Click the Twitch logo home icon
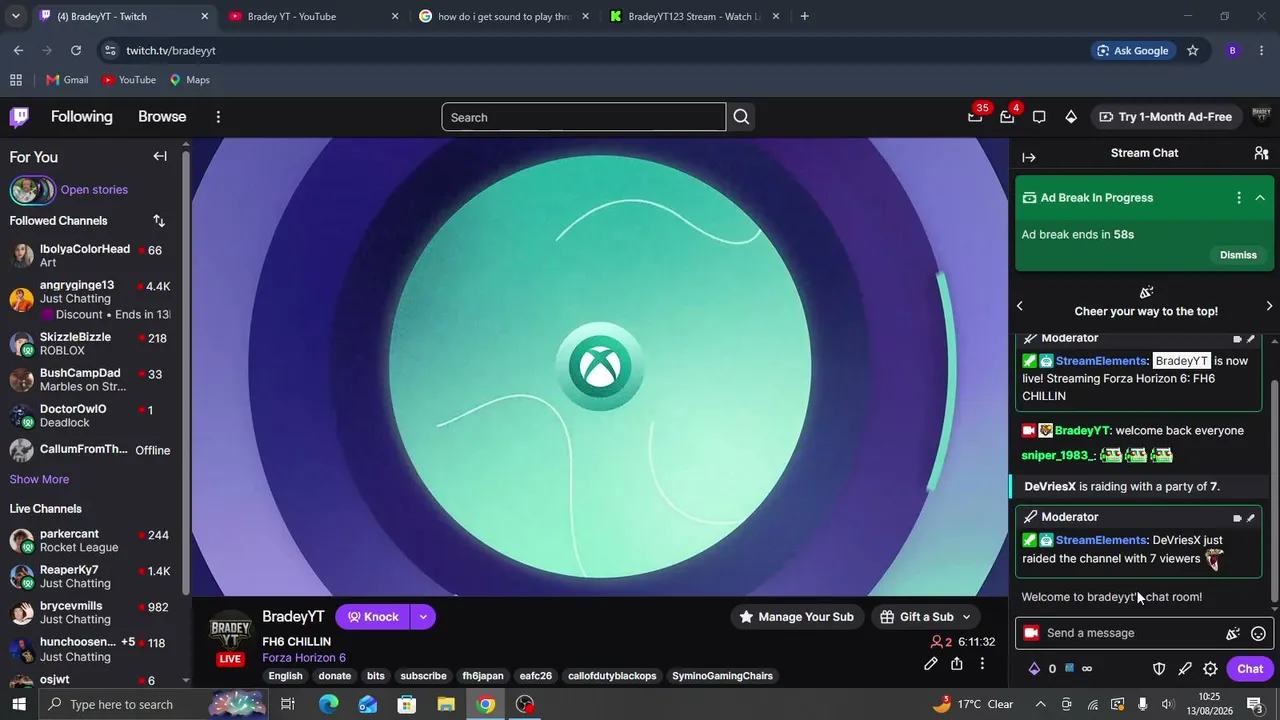1280x720 pixels. 19,117
